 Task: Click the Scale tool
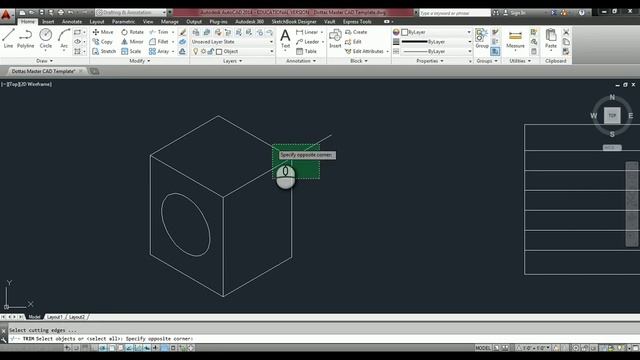point(131,51)
